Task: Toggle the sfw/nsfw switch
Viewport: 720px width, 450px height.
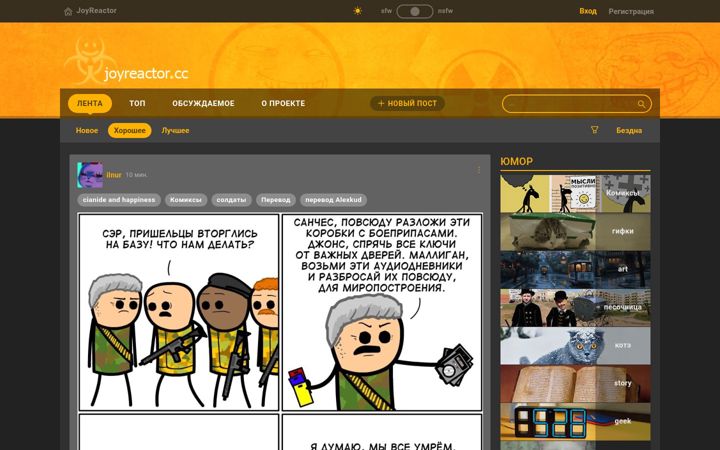Action: [415, 11]
